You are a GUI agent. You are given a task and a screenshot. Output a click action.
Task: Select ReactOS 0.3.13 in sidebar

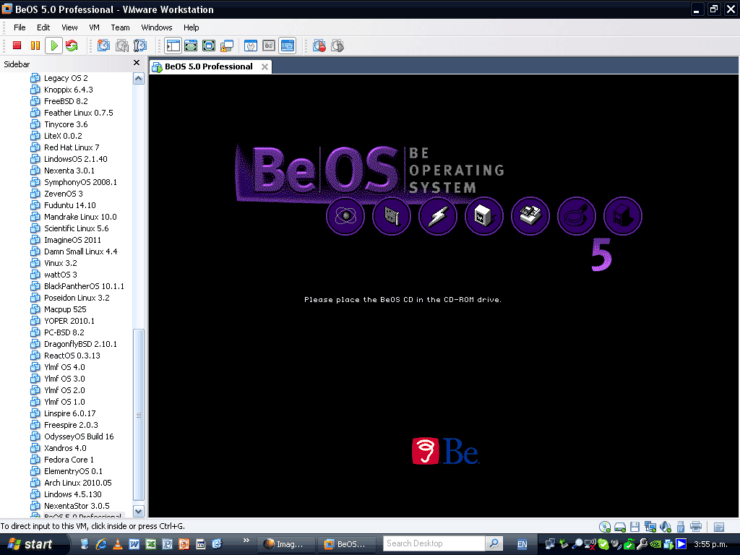pos(72,356)
